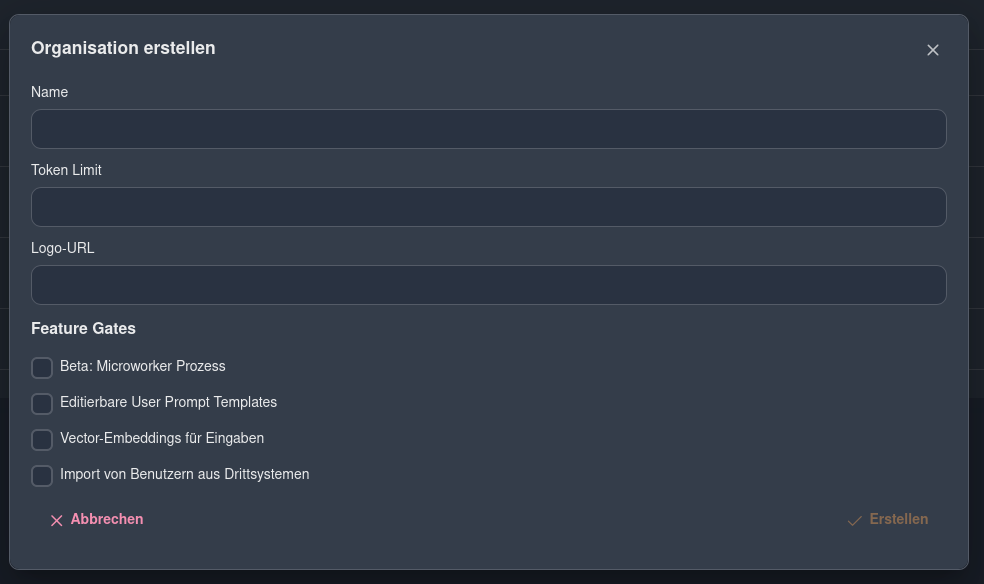The image size is (984, 584).
Task: Click the 'Name' field label
Action: (x=50, y=92)
